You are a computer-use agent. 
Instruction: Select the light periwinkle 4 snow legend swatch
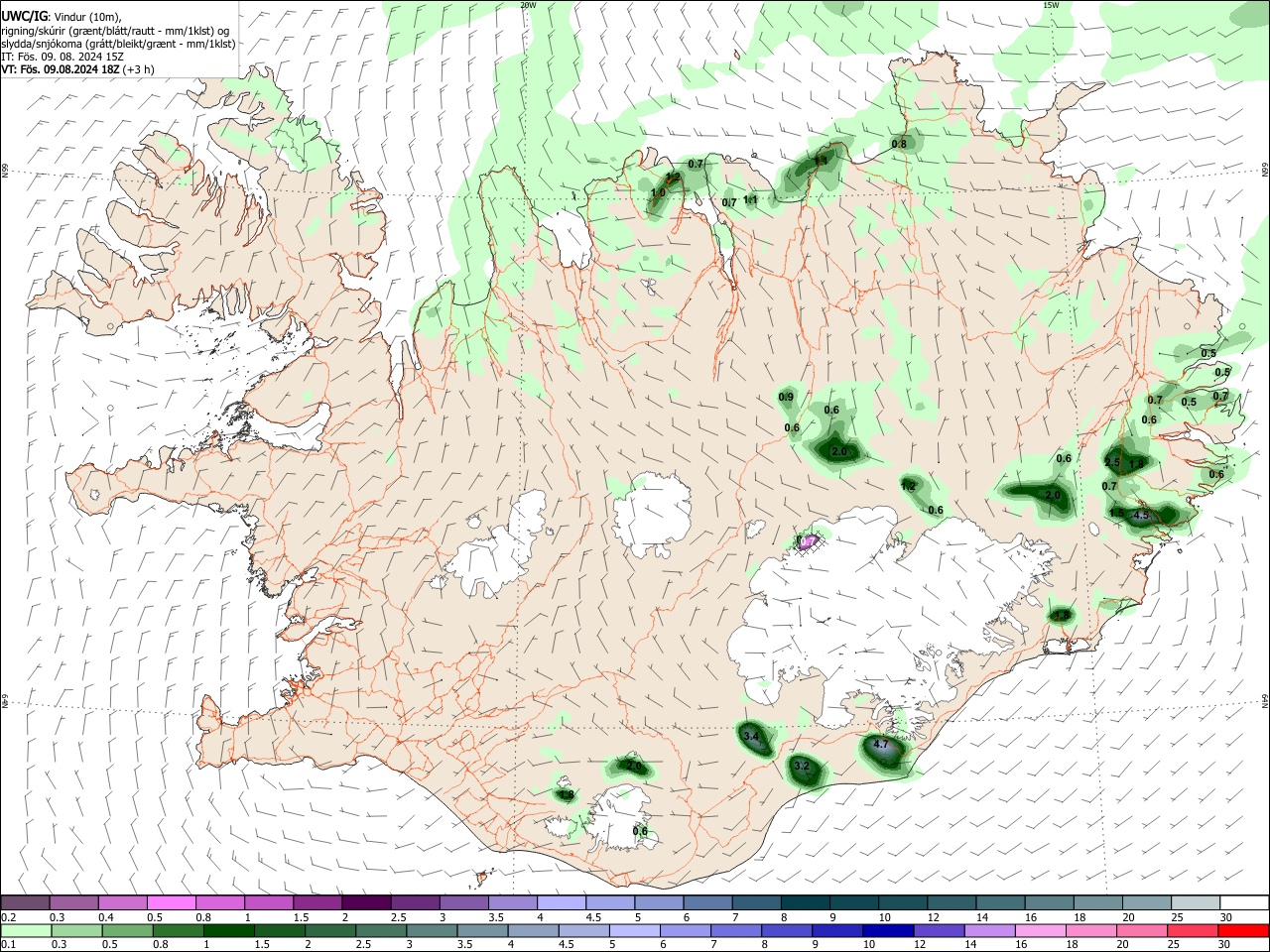(562, 903)
